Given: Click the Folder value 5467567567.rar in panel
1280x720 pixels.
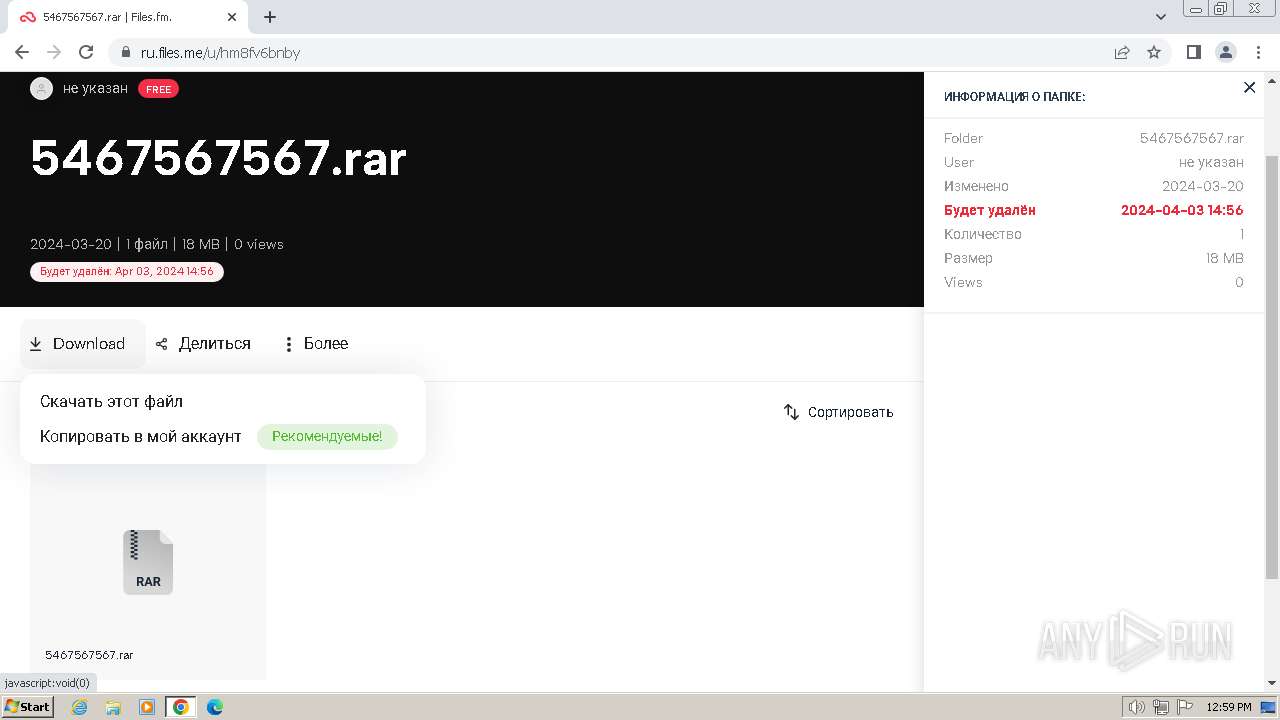Looking at the screenshot, I should pyautogui.click(x=1192, y=138).
